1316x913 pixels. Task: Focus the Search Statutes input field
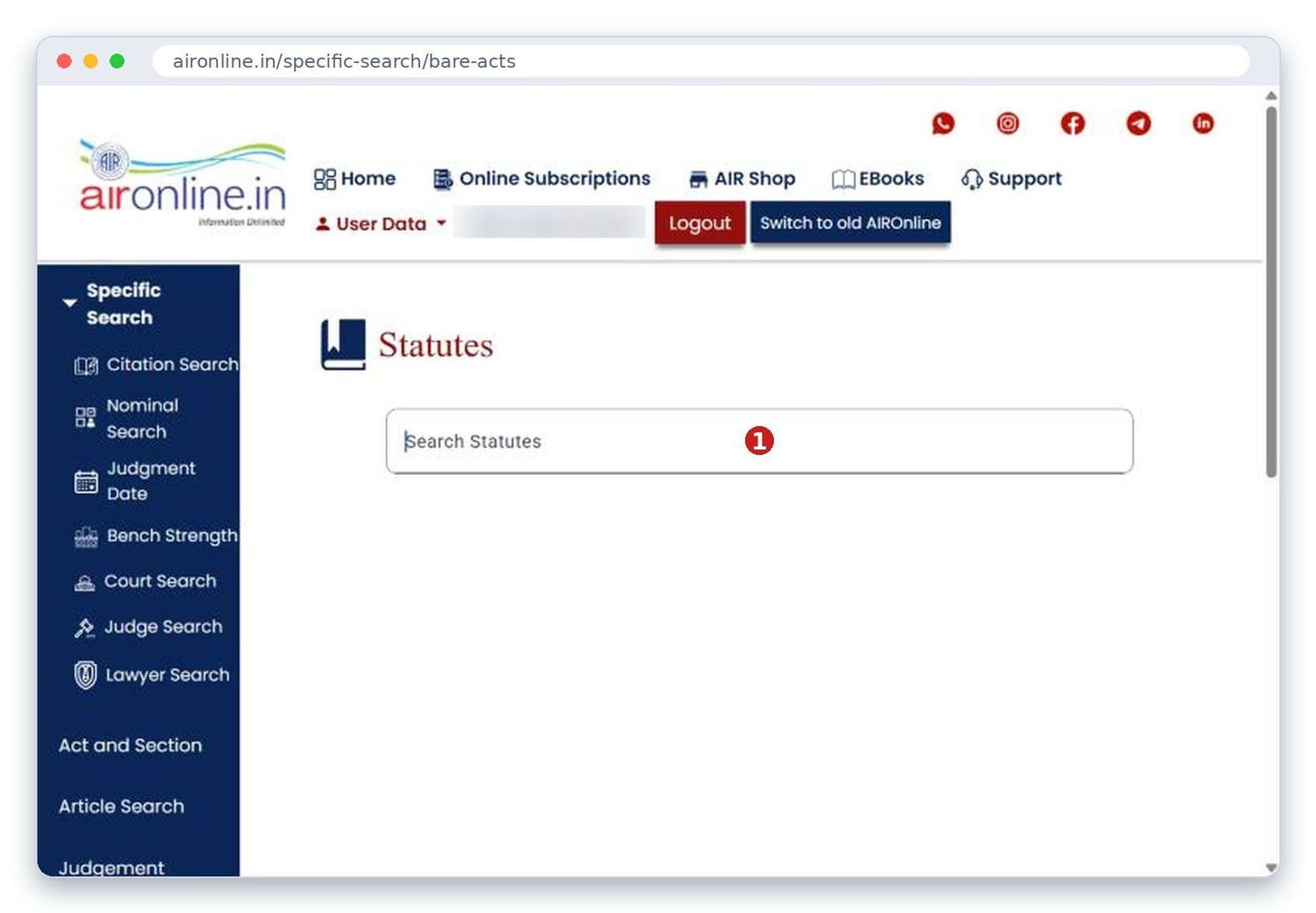click(x=760, y=441)
